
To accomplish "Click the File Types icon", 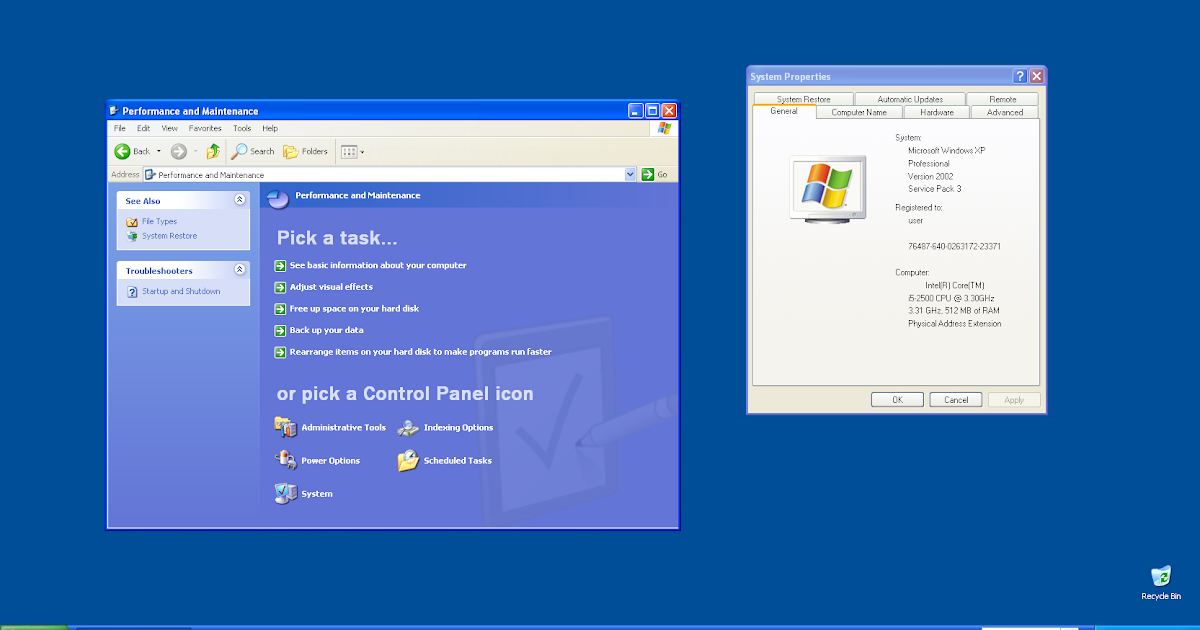I will point(132,222).
